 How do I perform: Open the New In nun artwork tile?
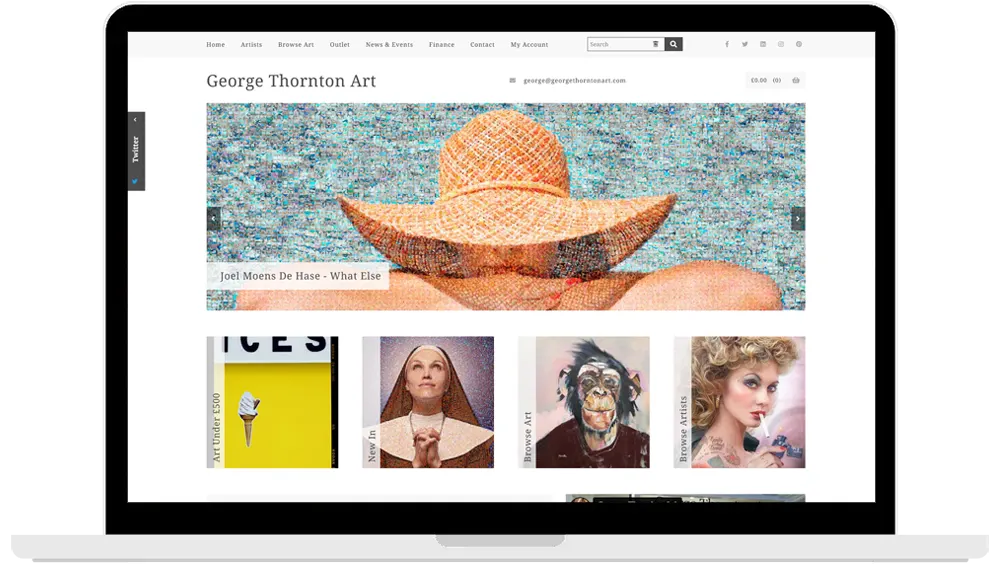point(428,403)
